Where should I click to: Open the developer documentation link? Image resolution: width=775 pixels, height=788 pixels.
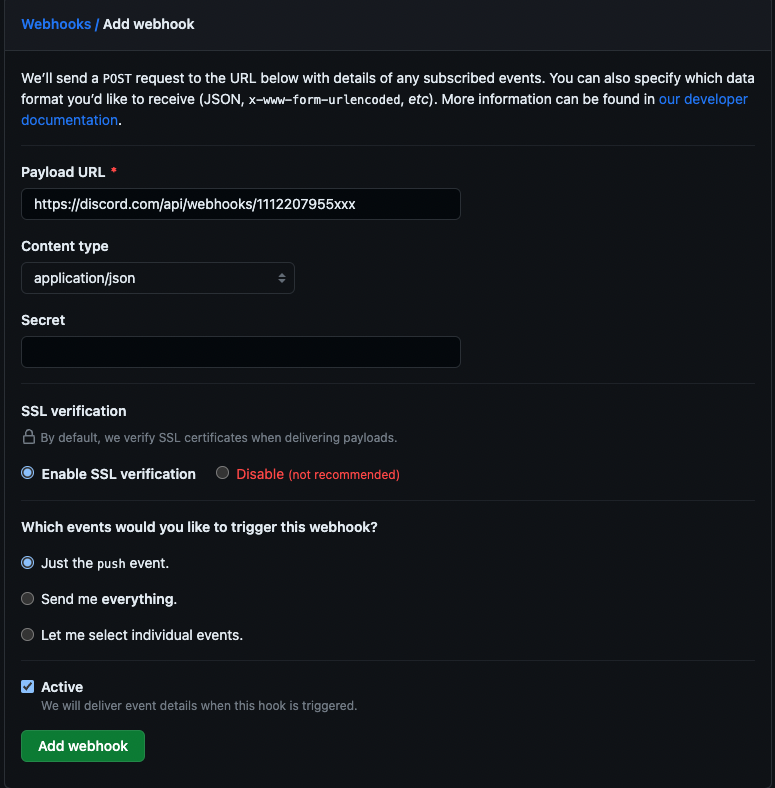[702, 100]
